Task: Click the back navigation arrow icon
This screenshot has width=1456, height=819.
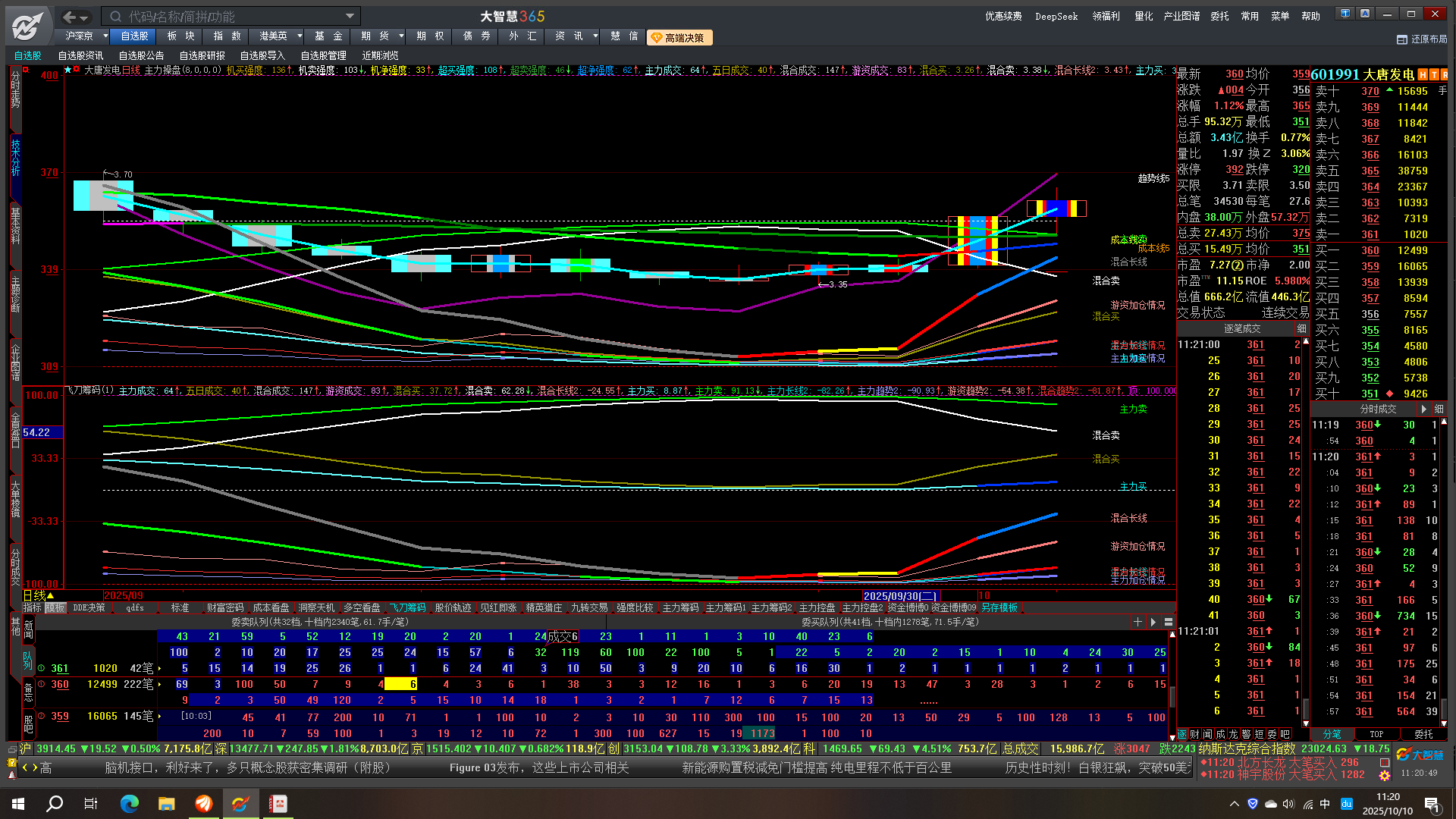Action: (x=69, y=17)
